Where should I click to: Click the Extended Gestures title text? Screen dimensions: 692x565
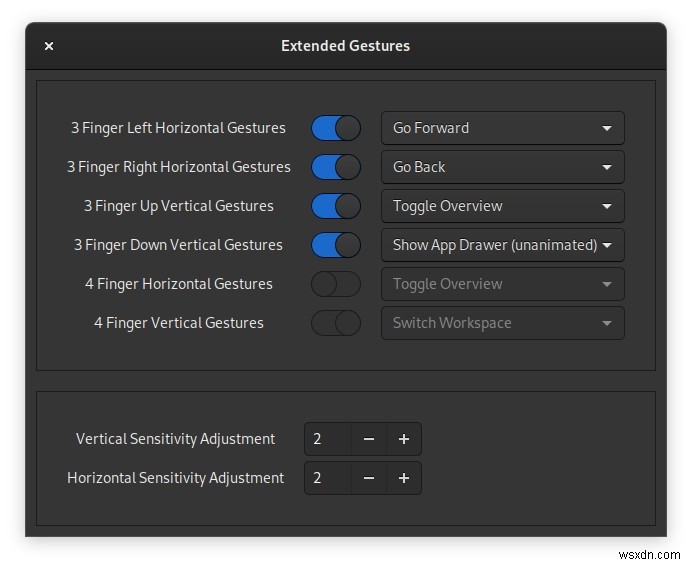pos(346,46)
